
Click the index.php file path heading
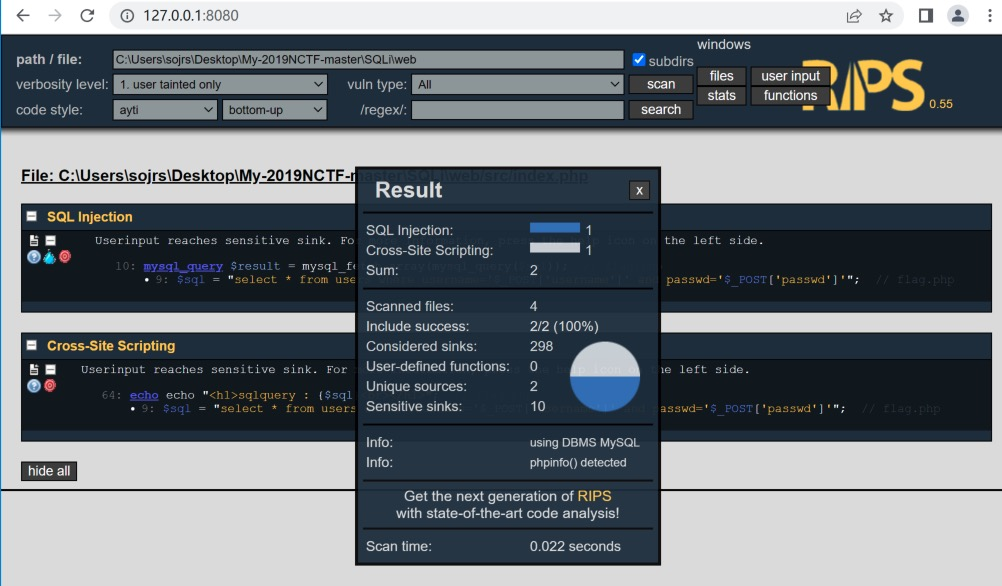point(304,176)
